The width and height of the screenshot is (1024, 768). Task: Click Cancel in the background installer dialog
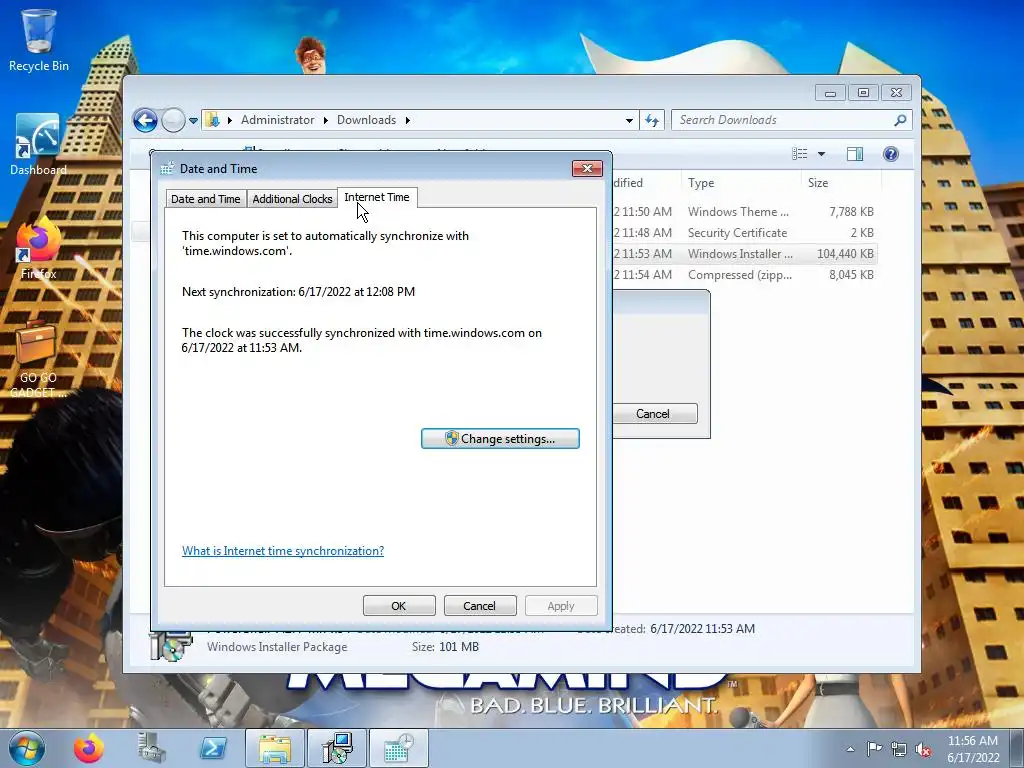654,413
